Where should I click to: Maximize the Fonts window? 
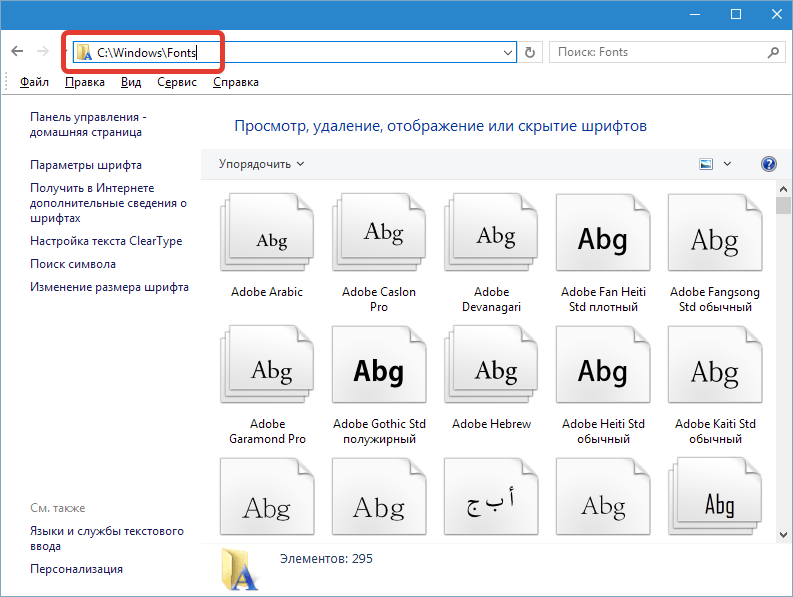click(736, 14)
